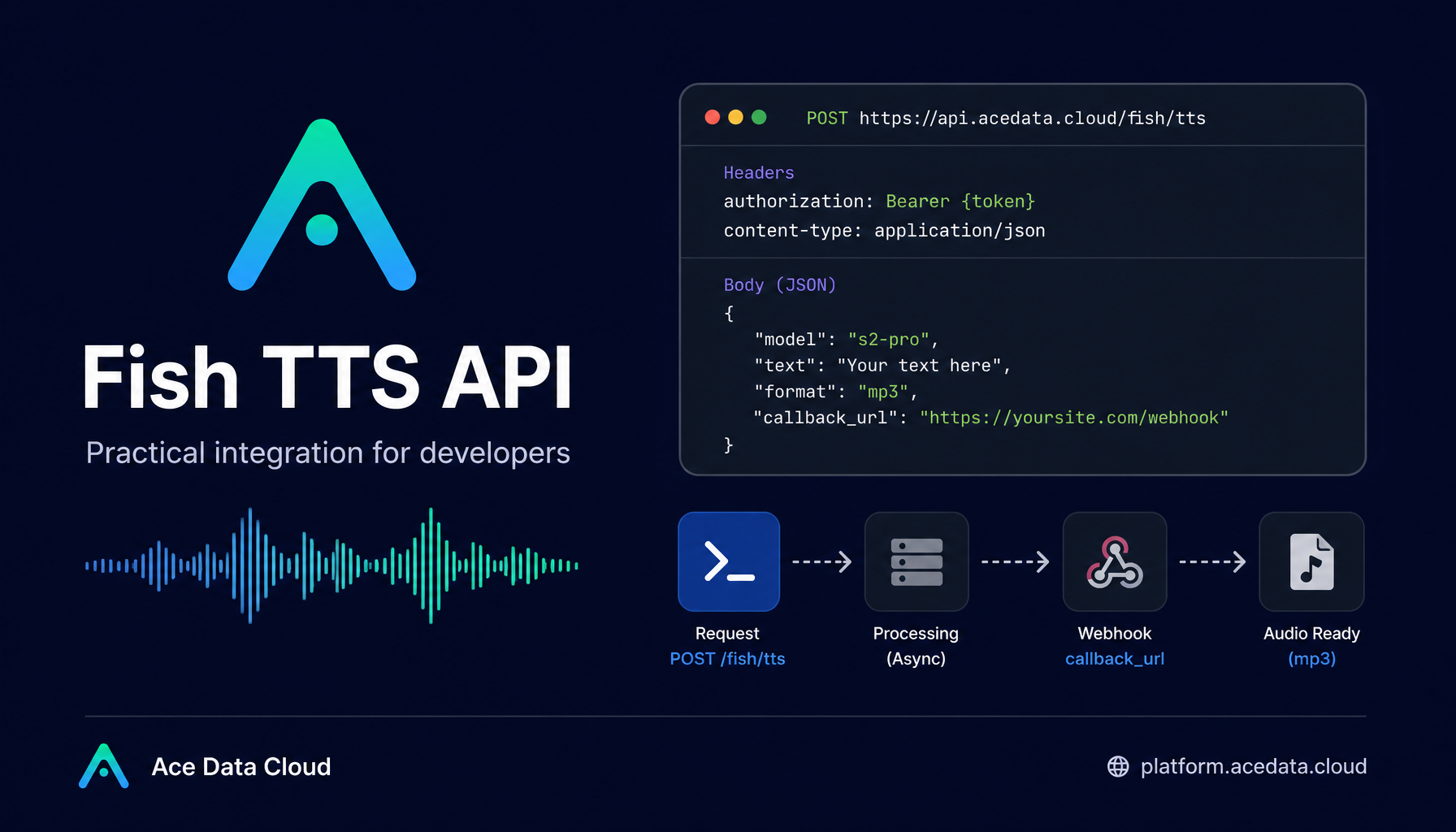This screenshot has width=1456, height=832.
Task: Click the Audio Ready step label
Action: 1311,633
